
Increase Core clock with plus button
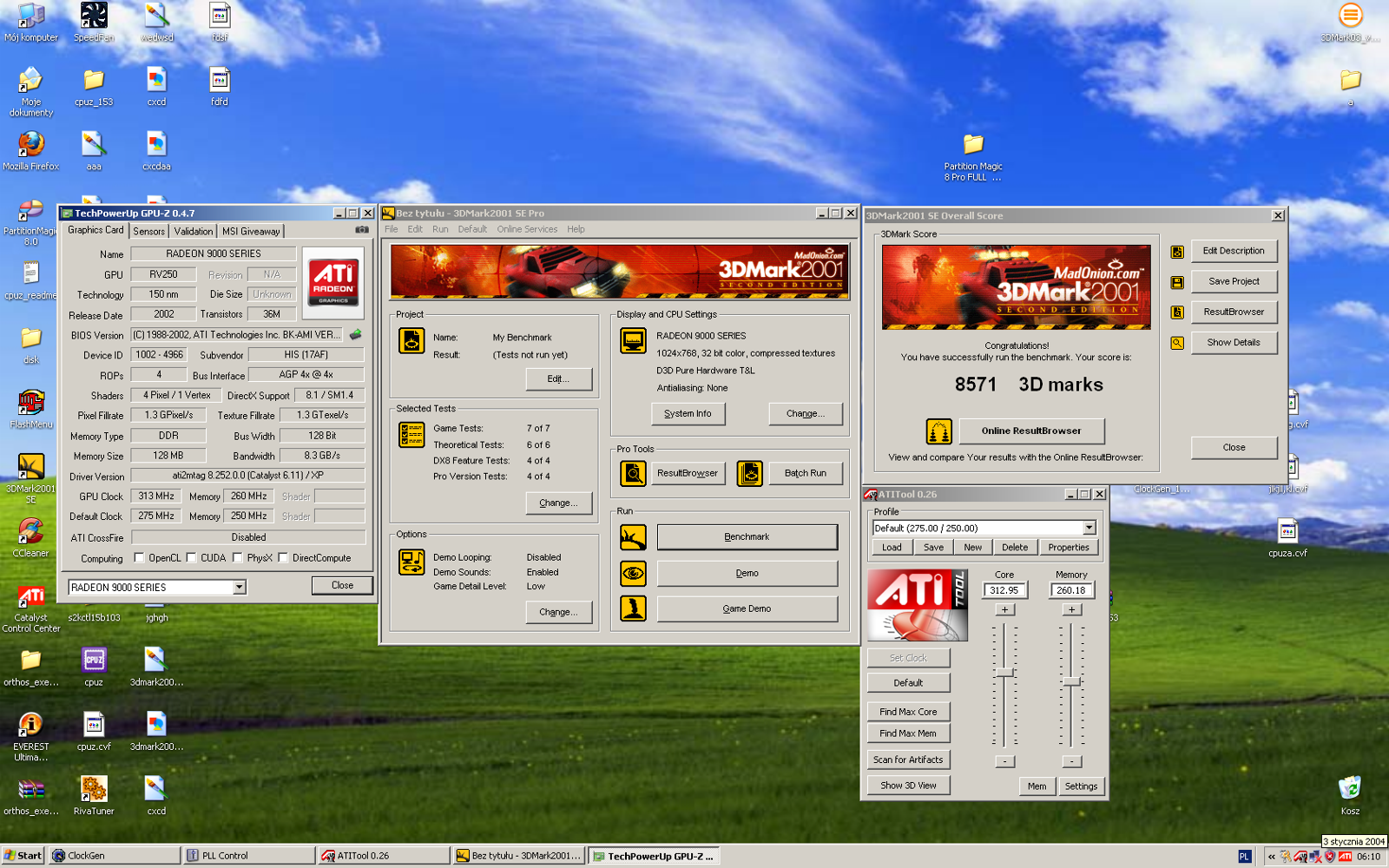pyautogui.click(x=1004, y=610)
